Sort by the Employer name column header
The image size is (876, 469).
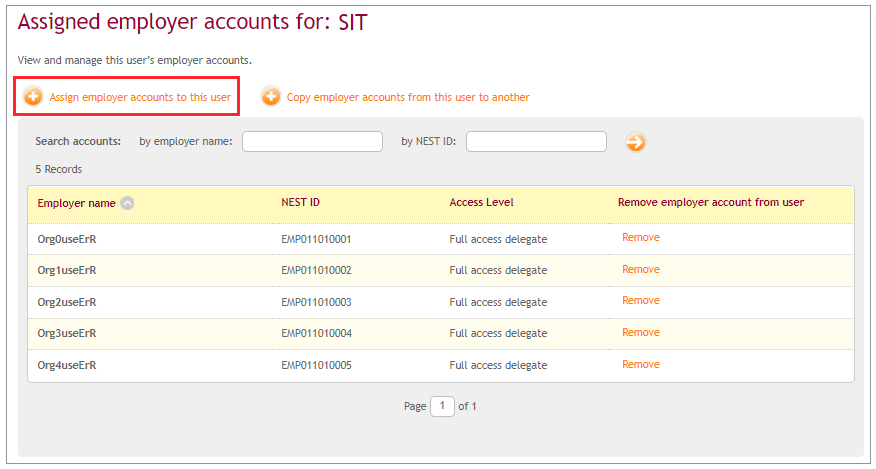[77, 203]
